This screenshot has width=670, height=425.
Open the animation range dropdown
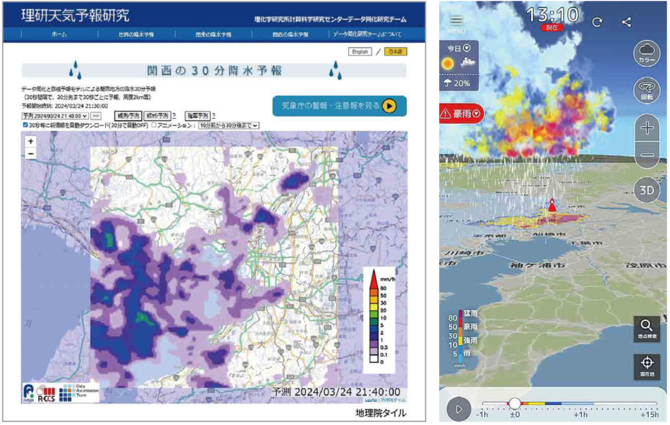coord(229,126)
